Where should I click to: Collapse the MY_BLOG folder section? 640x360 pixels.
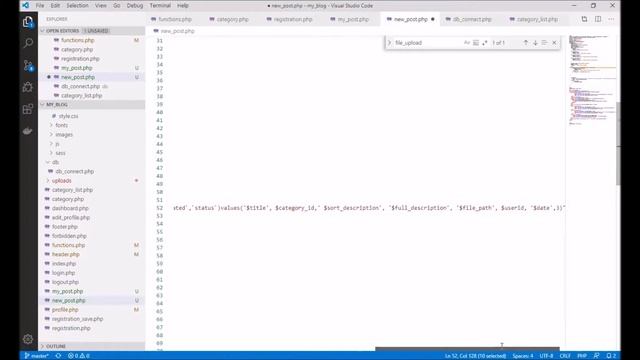(92, 105)
